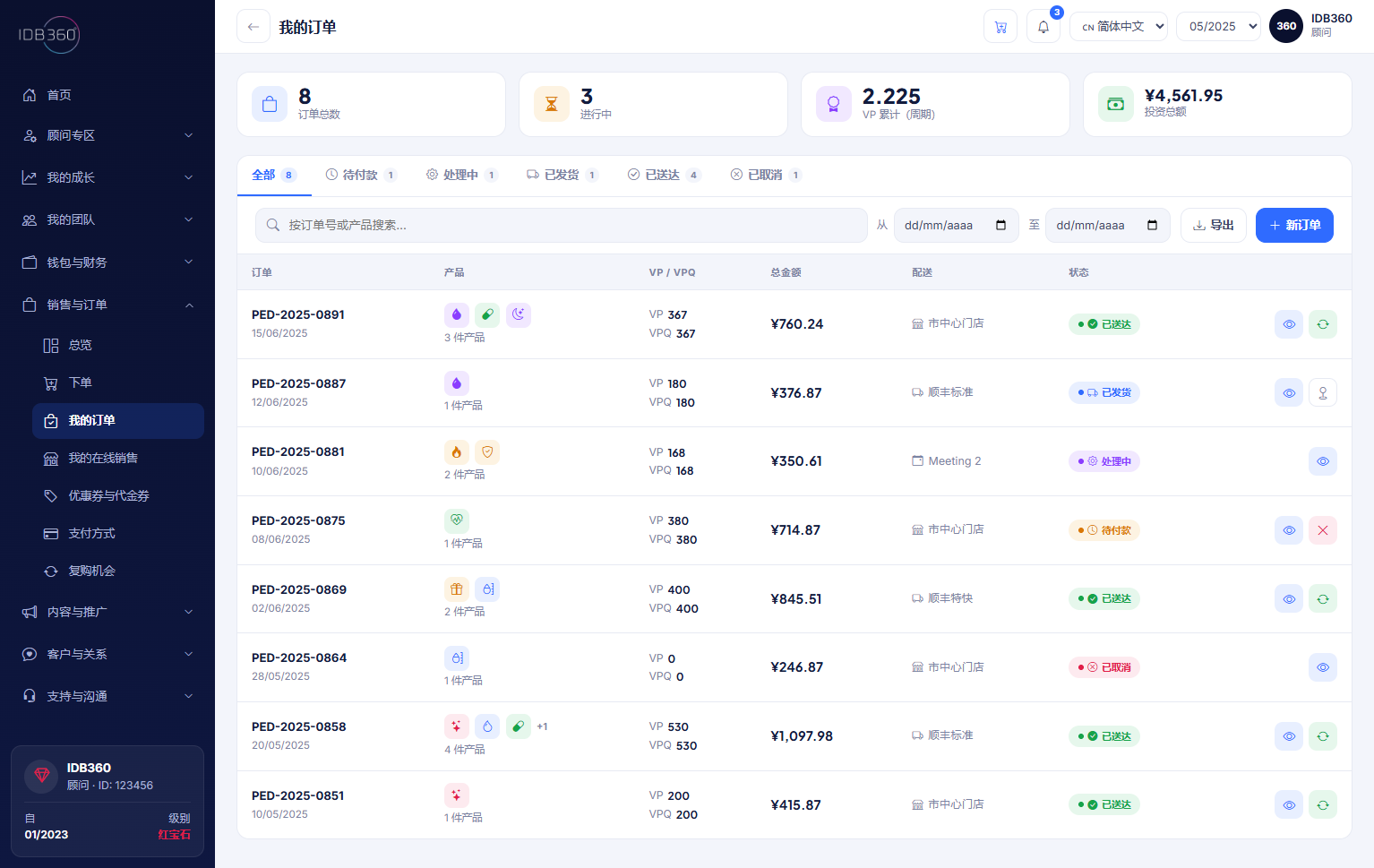Screen dimensions: 1374x868
Task: Select the 全部 orders tab
Action: [x=274, y=175]
